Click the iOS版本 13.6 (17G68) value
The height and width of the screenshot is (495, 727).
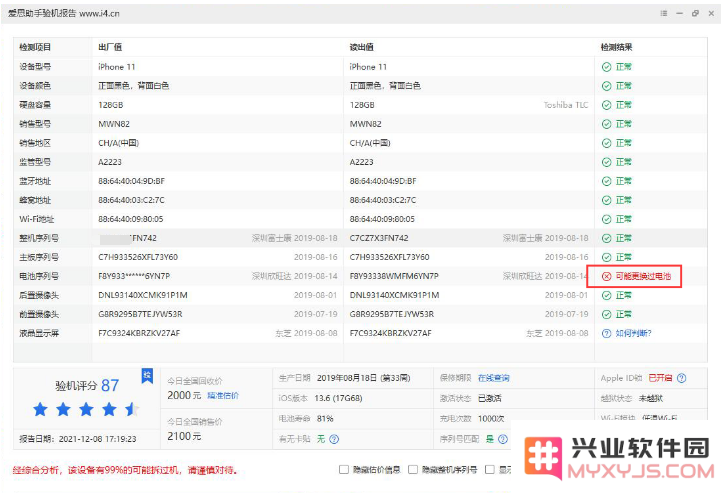click(x=338, y=398)
